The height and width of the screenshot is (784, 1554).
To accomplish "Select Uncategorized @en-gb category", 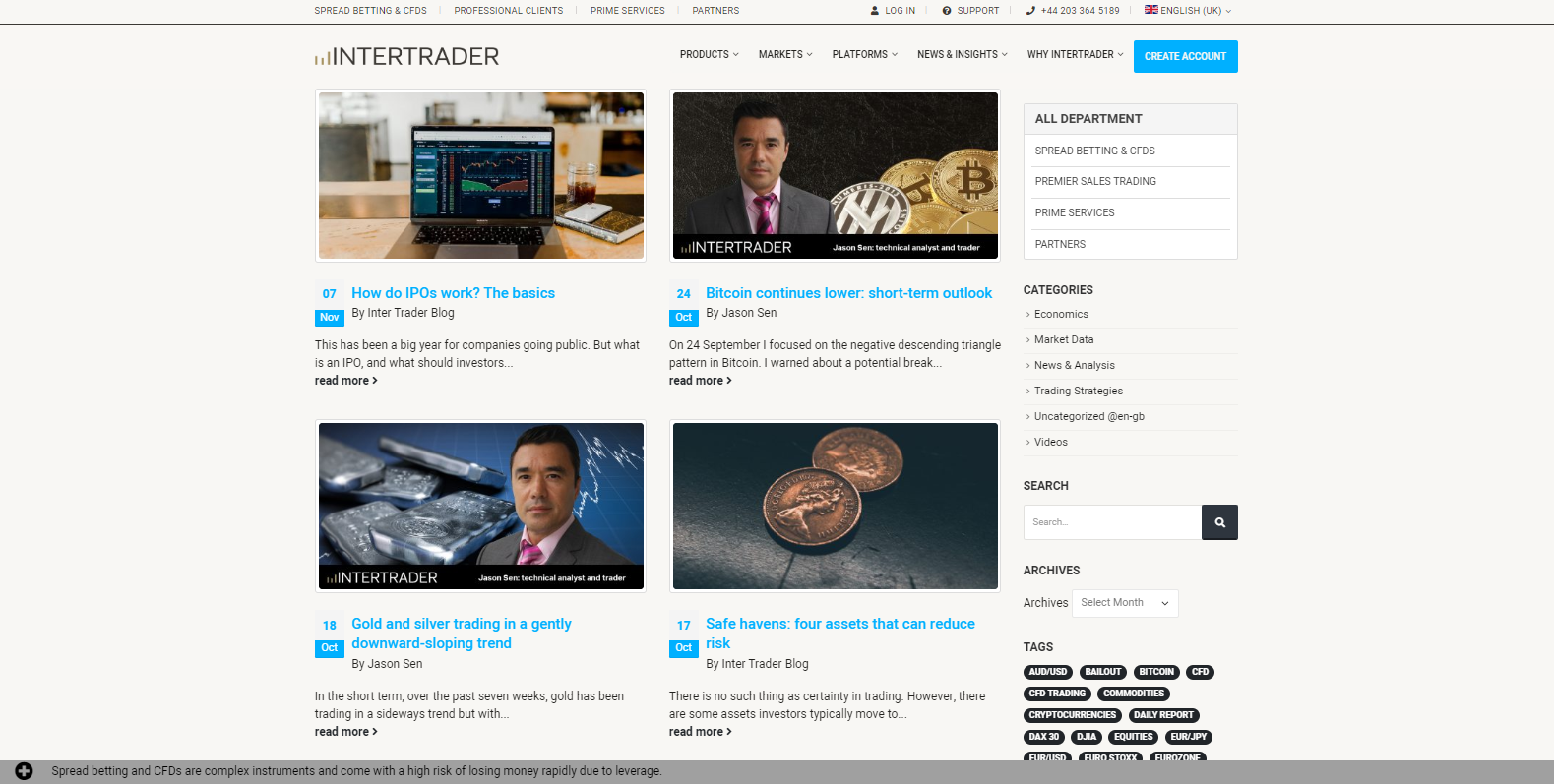I will point(1089,417).
